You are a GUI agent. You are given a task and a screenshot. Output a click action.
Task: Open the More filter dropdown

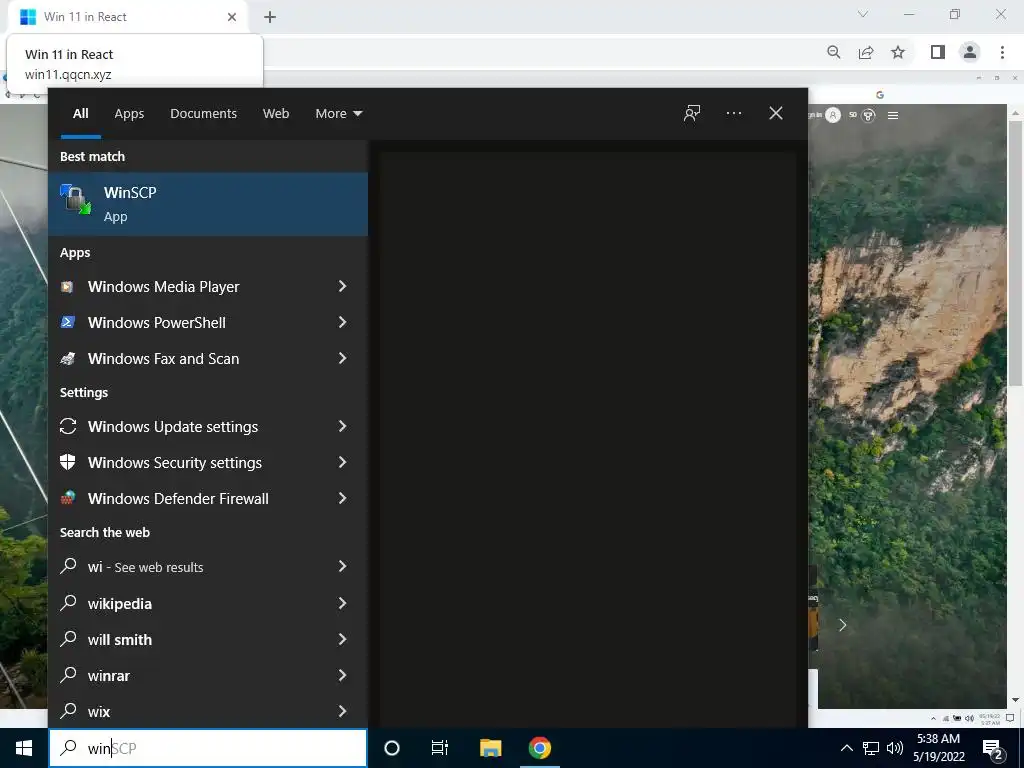338,113
